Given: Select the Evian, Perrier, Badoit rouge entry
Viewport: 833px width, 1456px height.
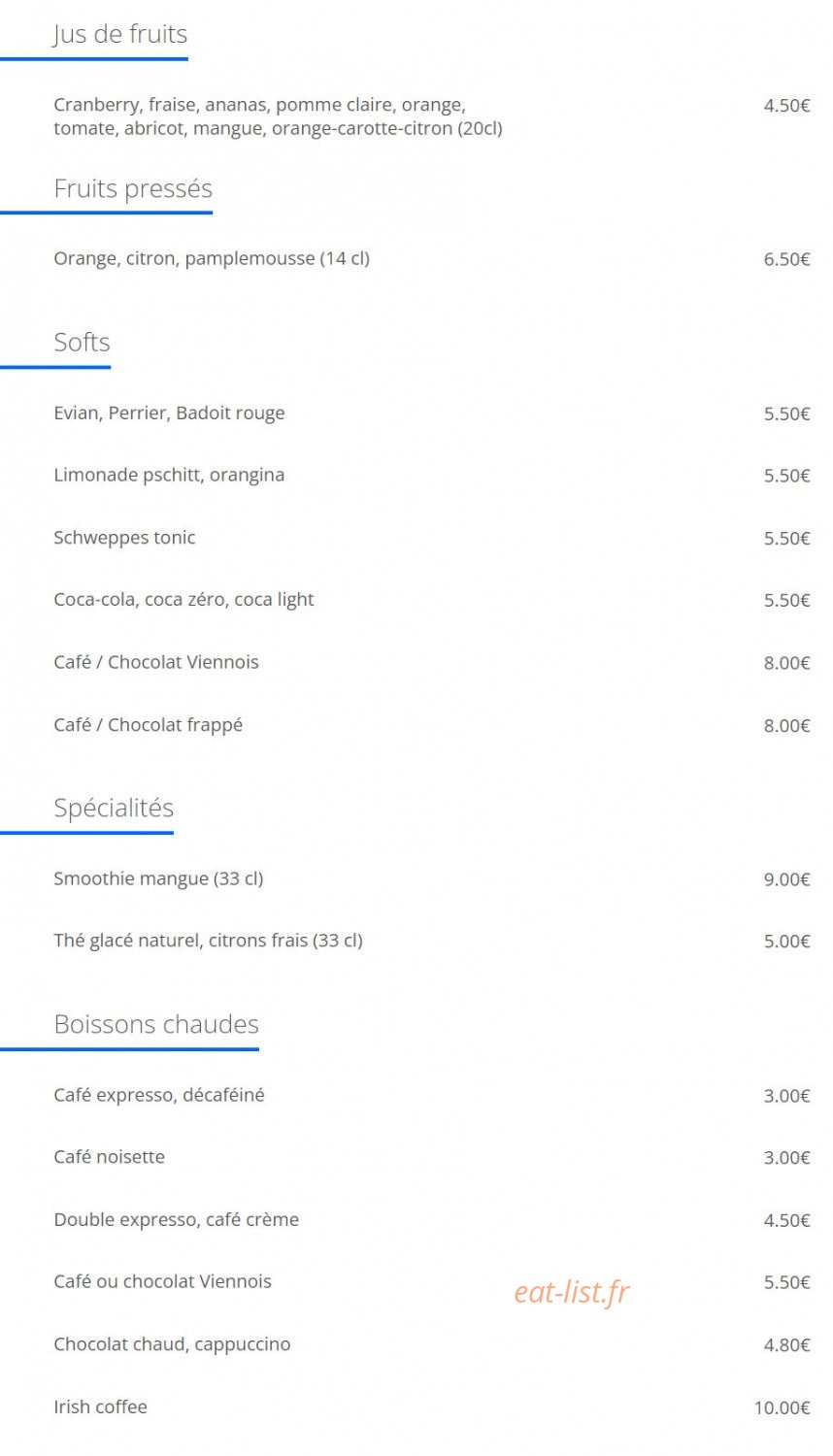Looking at the screenshot, I should click(169, 414).
